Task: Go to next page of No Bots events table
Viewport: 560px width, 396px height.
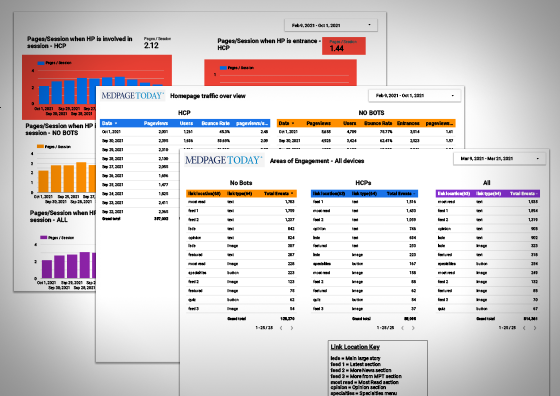Action: (x=292, y=328)
